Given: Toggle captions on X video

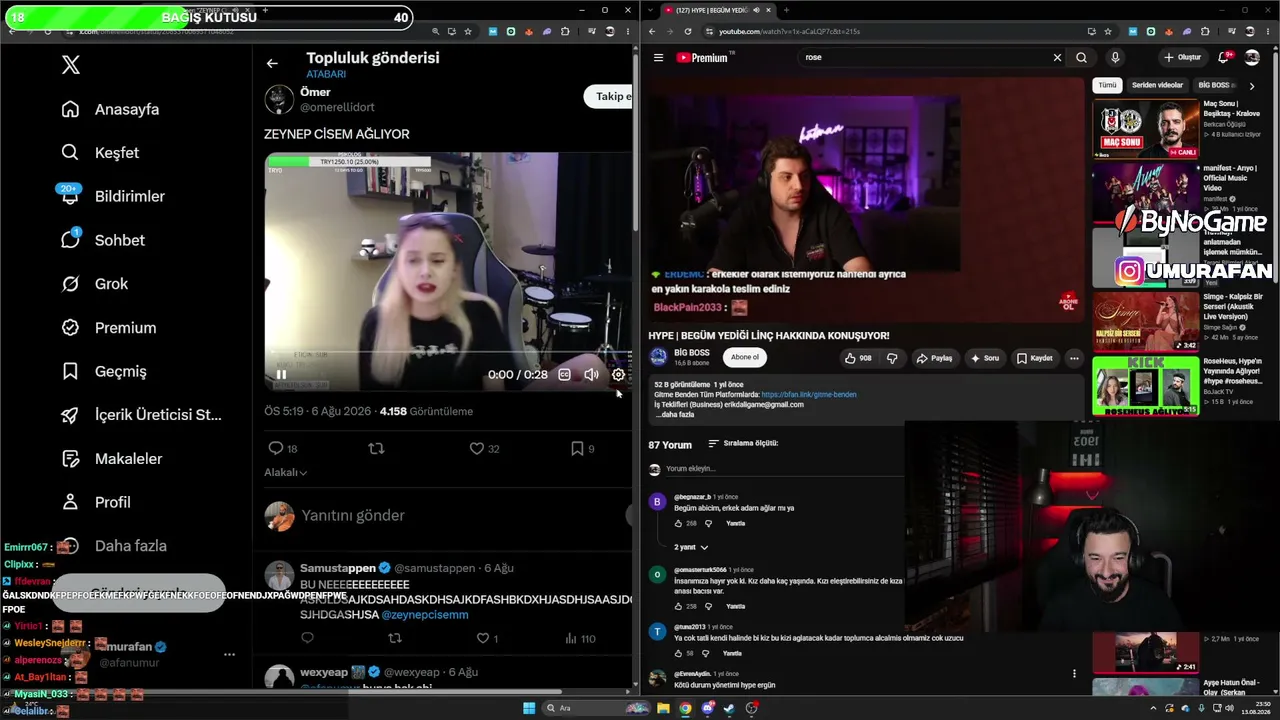Looking at the screenshot, I should tap(564, 374).
